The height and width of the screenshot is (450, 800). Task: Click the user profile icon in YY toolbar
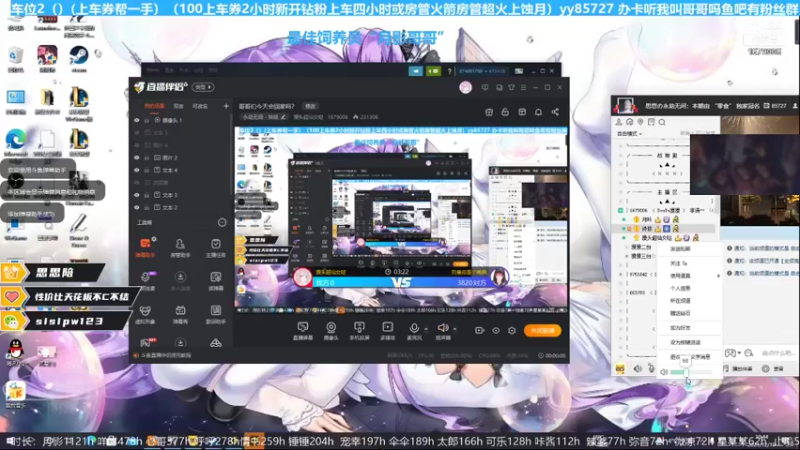click(x=619, y=122)
